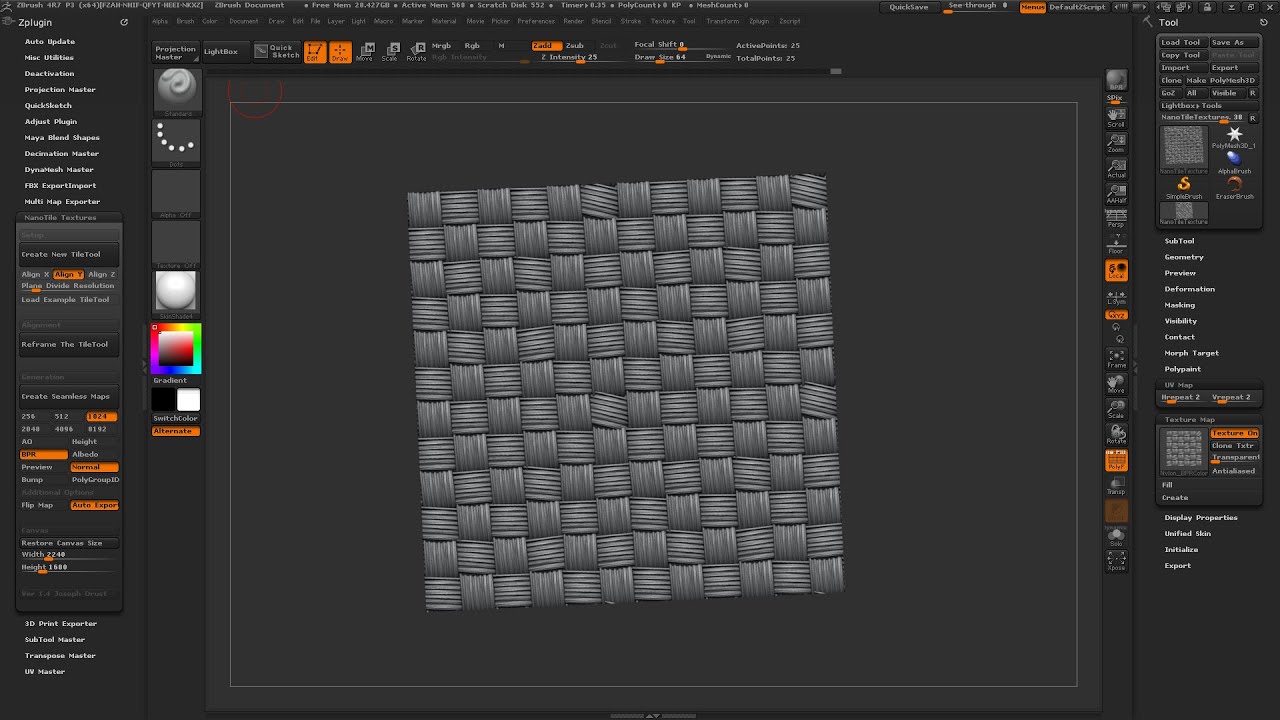
Task: Toggle Texture On in Texture Map
Action: 1234,433
